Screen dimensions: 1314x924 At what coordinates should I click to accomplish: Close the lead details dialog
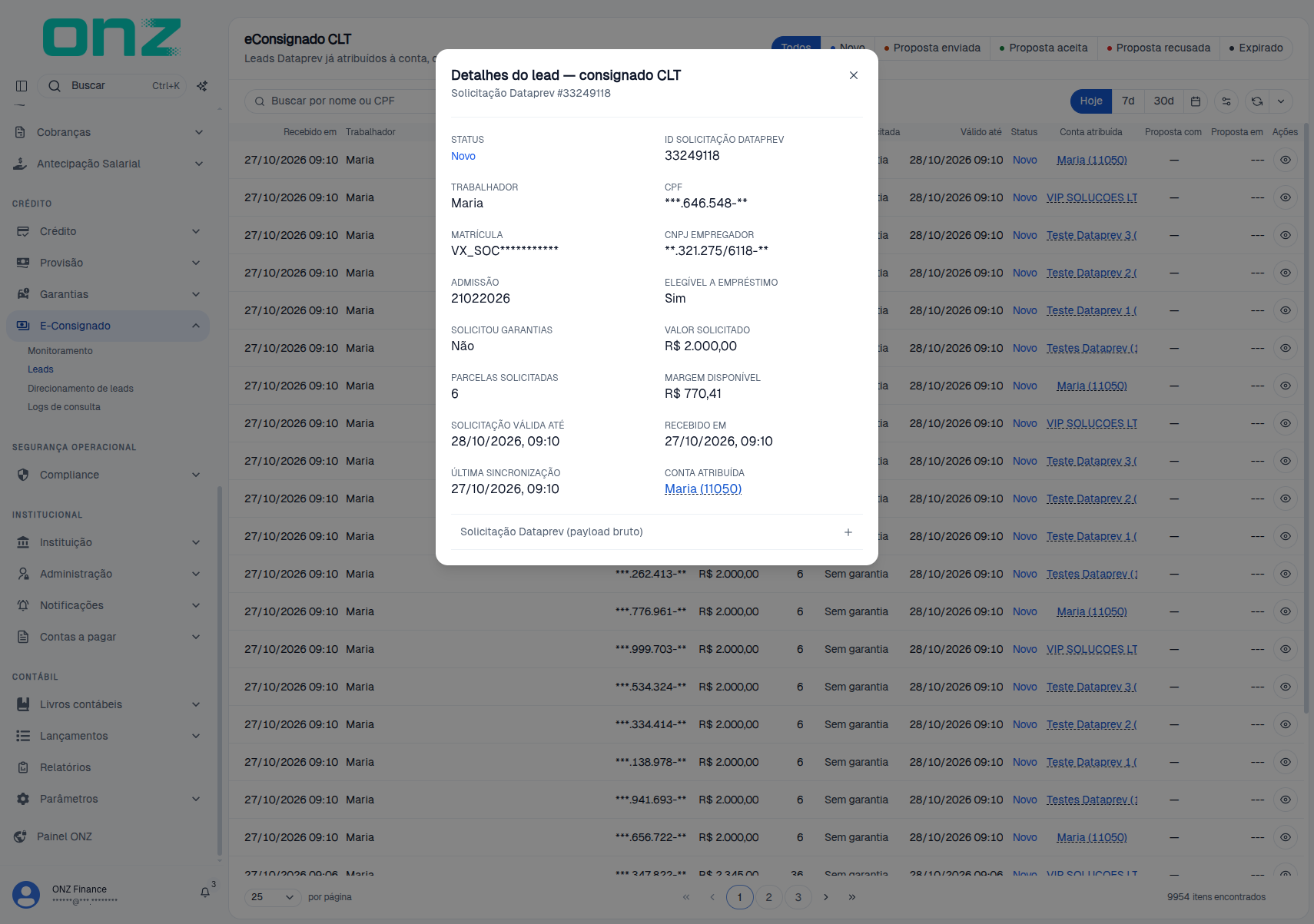[853, 75]
